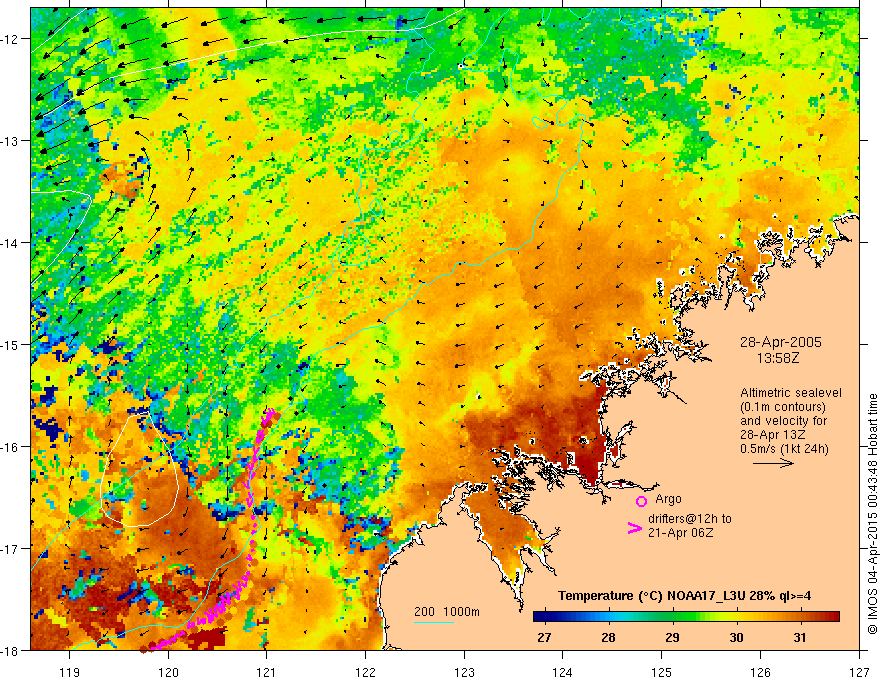The height and width of the screenshot is (680, 880).
Task: Click latitude axis label -15
Action: [x=10, y=345]
